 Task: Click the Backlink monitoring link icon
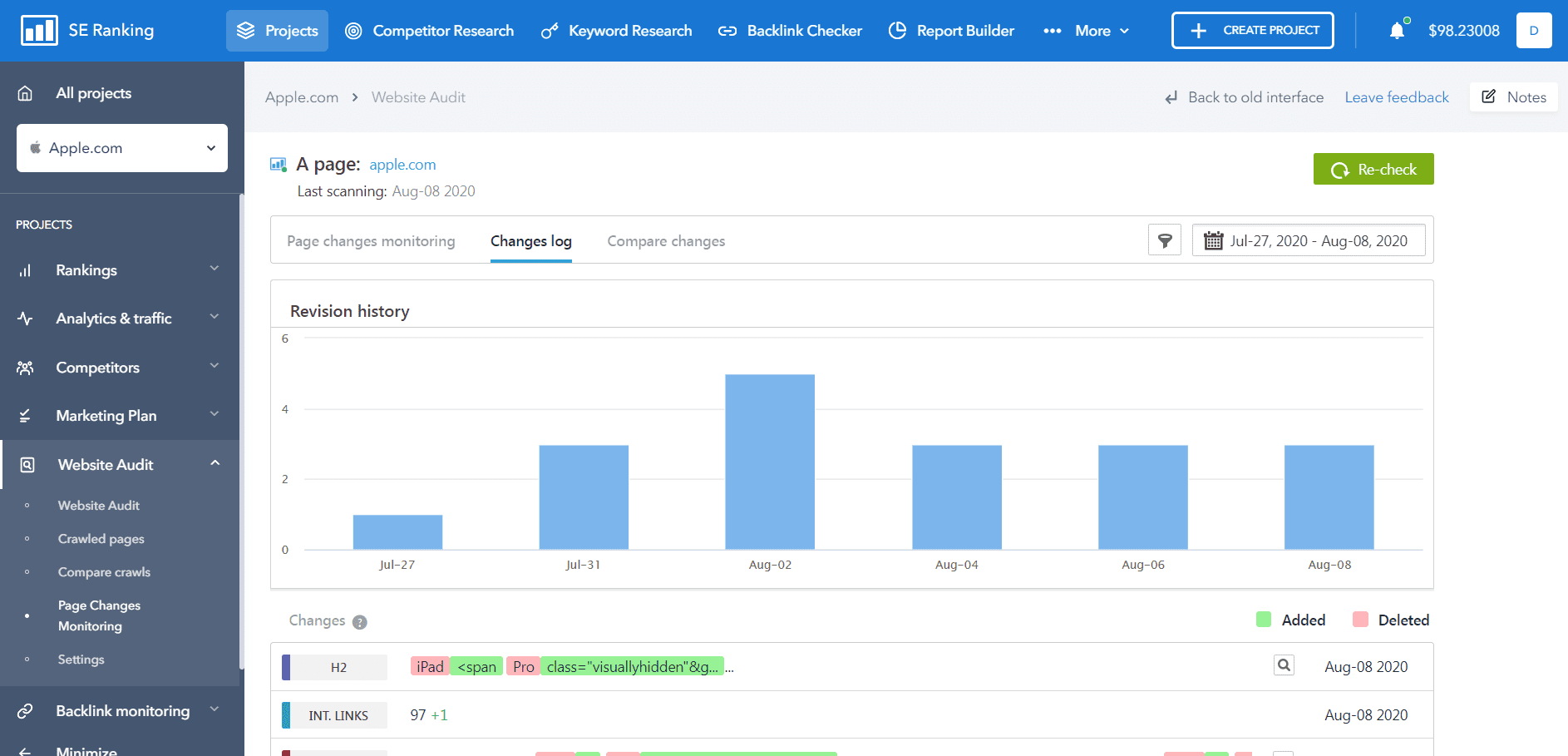[26, 711]
